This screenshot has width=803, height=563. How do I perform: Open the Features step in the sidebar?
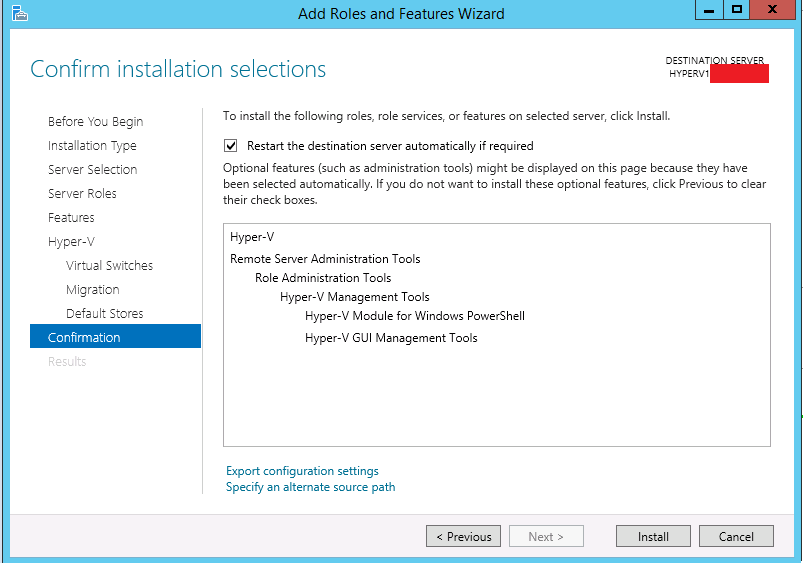(71, 218)
